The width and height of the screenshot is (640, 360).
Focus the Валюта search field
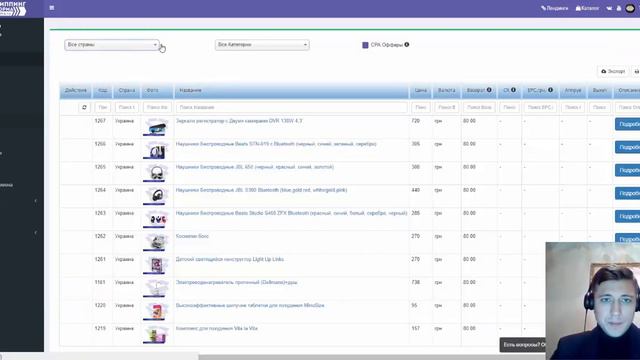click(447, 107)
